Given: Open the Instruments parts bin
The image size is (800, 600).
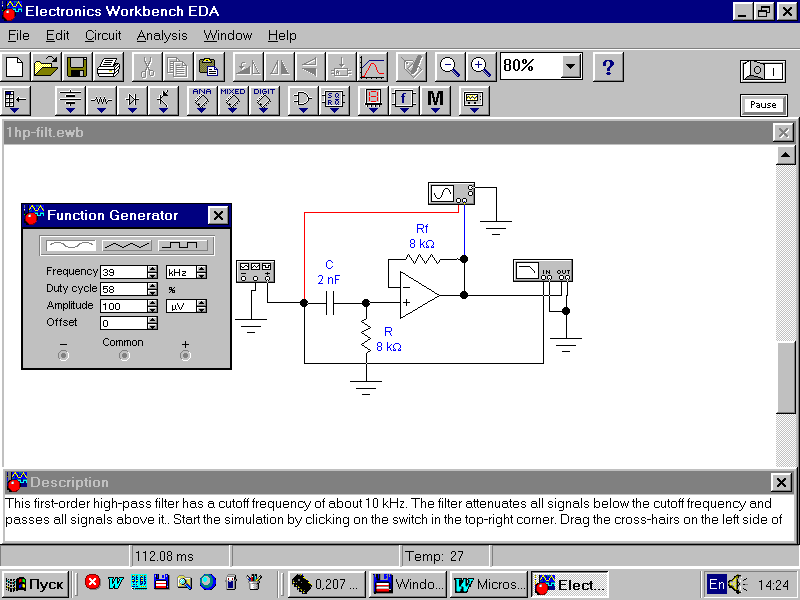Looking at the screenshot, I should [474, 101].
